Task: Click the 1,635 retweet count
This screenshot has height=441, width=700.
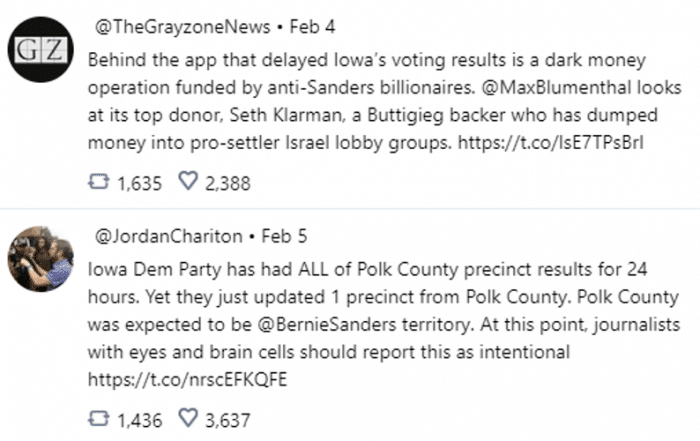Action: coord(139,183)
